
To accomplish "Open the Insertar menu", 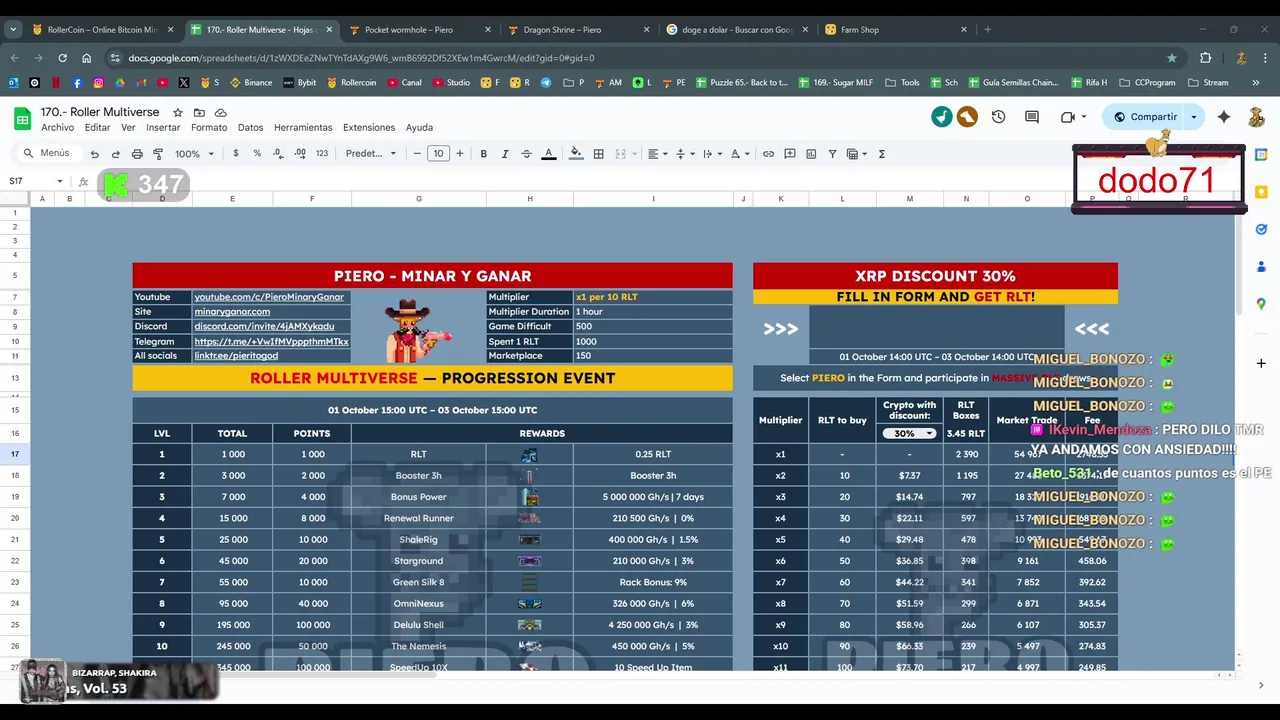I will (x=163, y=128).
